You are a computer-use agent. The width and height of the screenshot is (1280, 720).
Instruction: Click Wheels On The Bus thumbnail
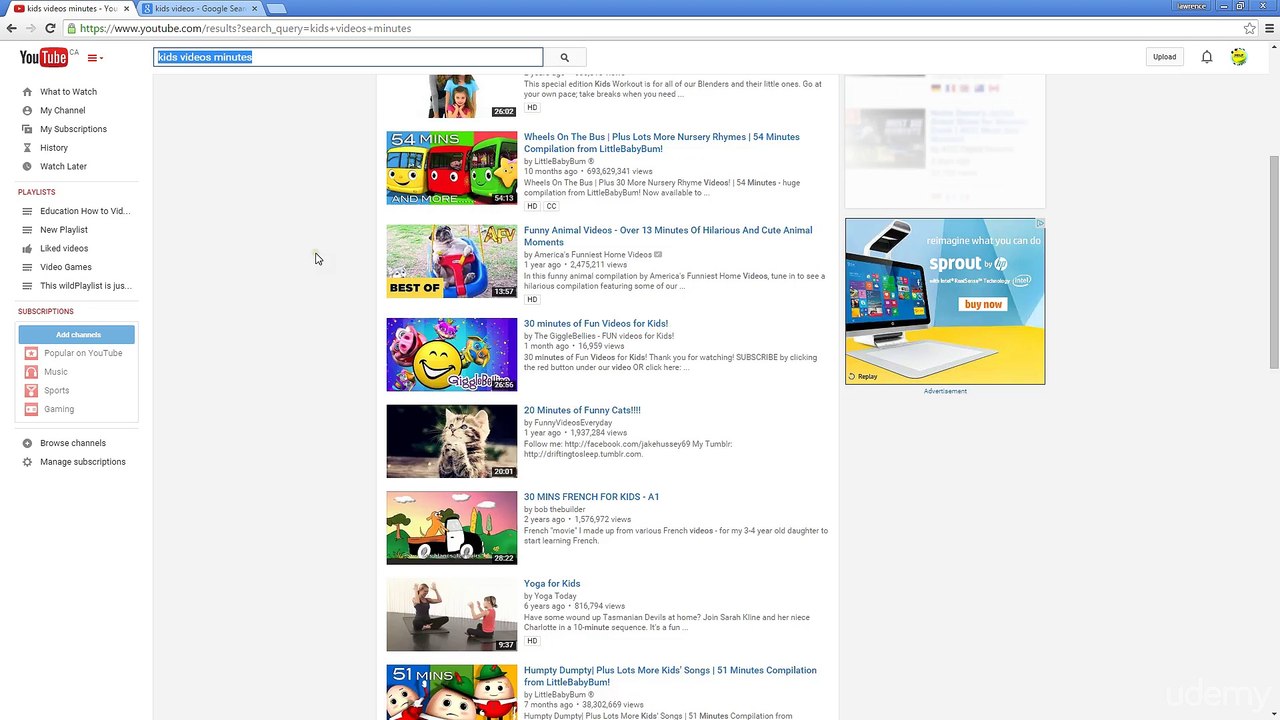coord(452,168)
